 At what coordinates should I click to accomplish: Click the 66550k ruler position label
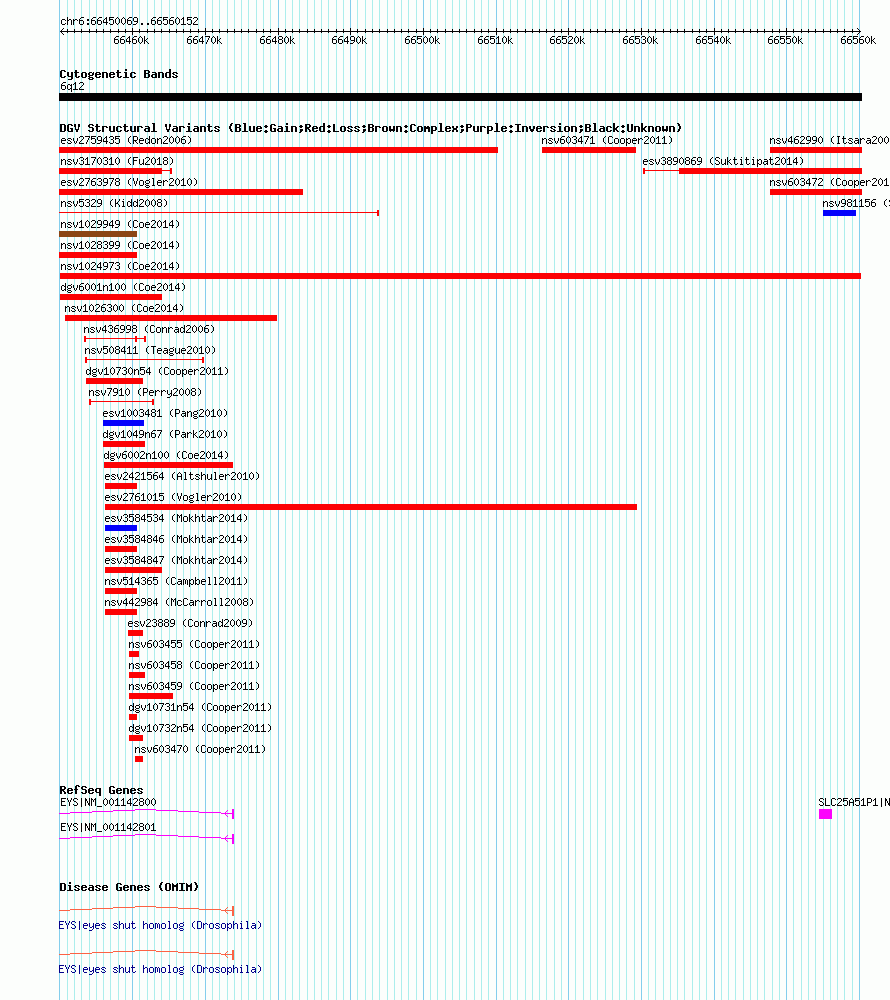click(x=785, y=40)
